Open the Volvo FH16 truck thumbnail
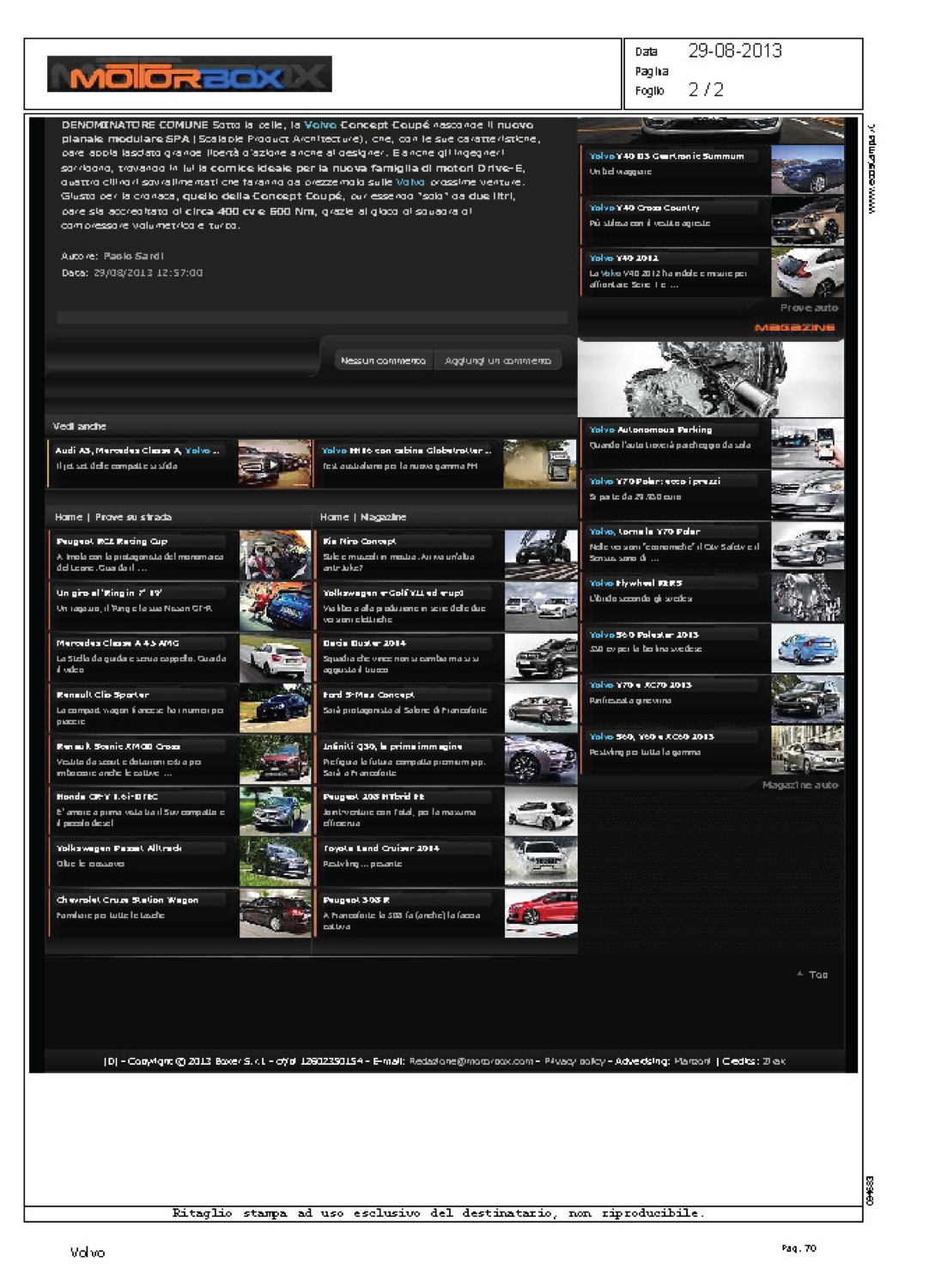Viewport: 929px width, 1288px height. [x=539, y=464]
